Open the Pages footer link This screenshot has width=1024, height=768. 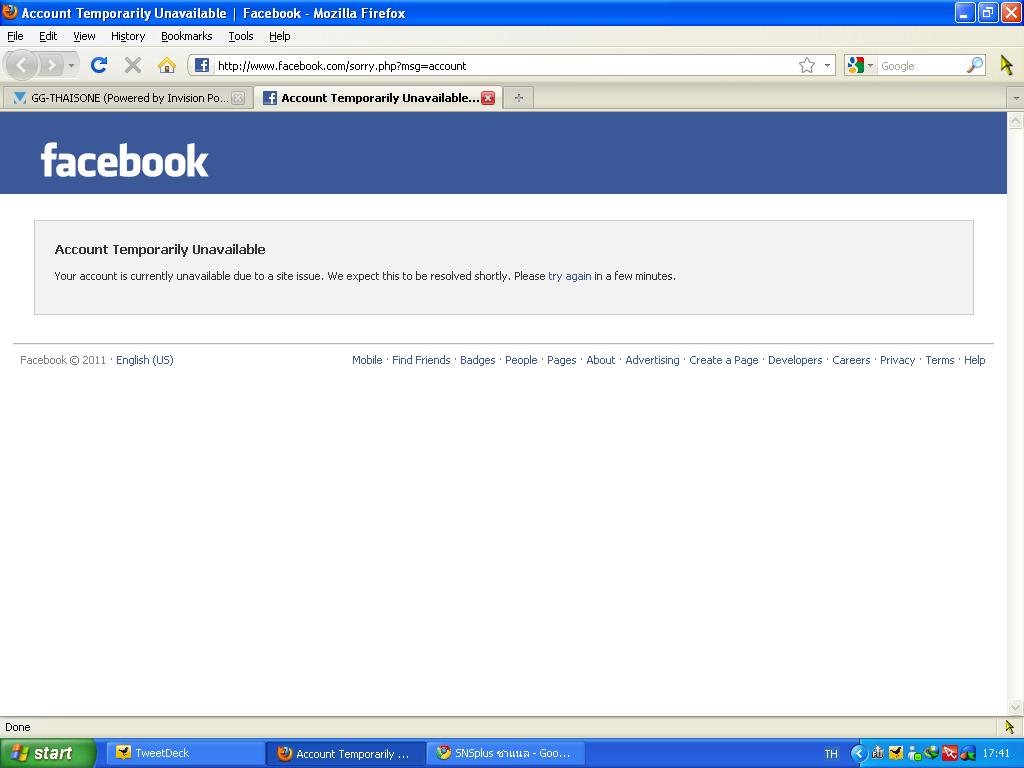562,360
